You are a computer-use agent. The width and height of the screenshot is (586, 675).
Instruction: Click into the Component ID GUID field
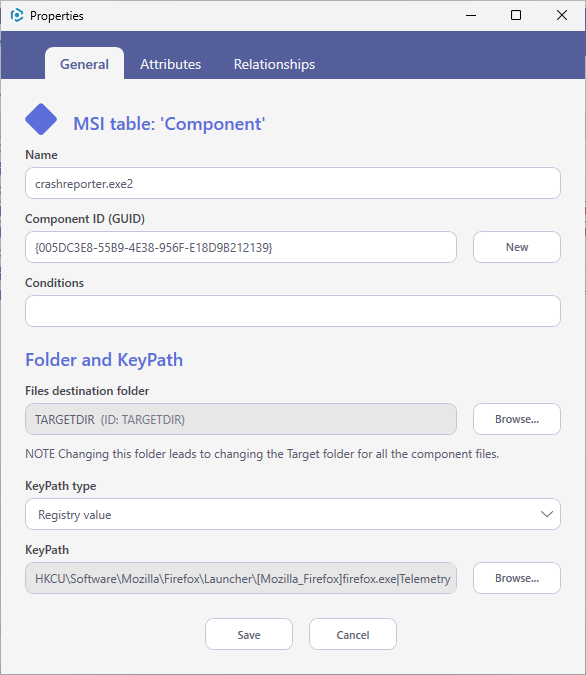click(241, 247)
